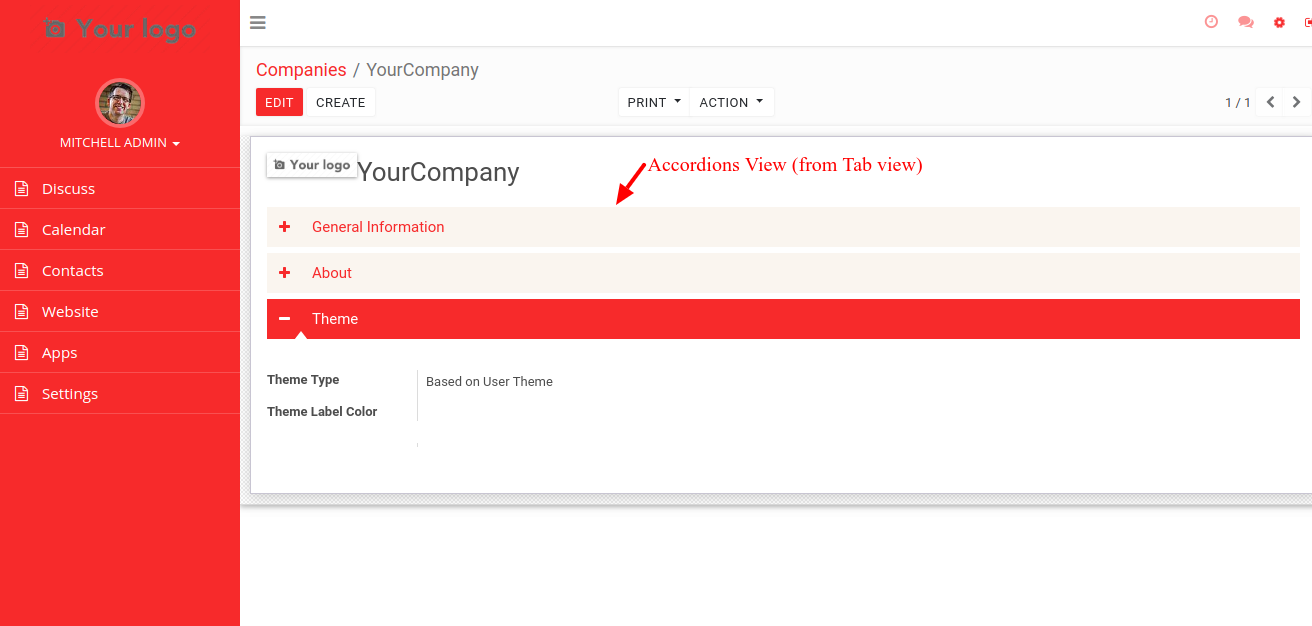Screen dimensions: 1312x626
Task: Click the Calendar document icon in sidebar
Action: 21,229
